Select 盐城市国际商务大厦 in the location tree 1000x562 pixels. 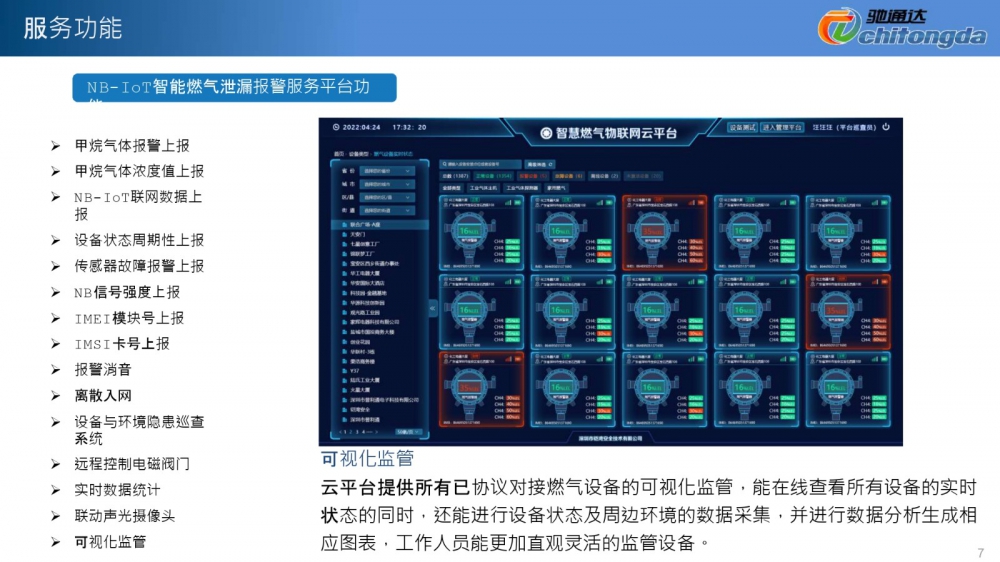[x=372, y=332]
